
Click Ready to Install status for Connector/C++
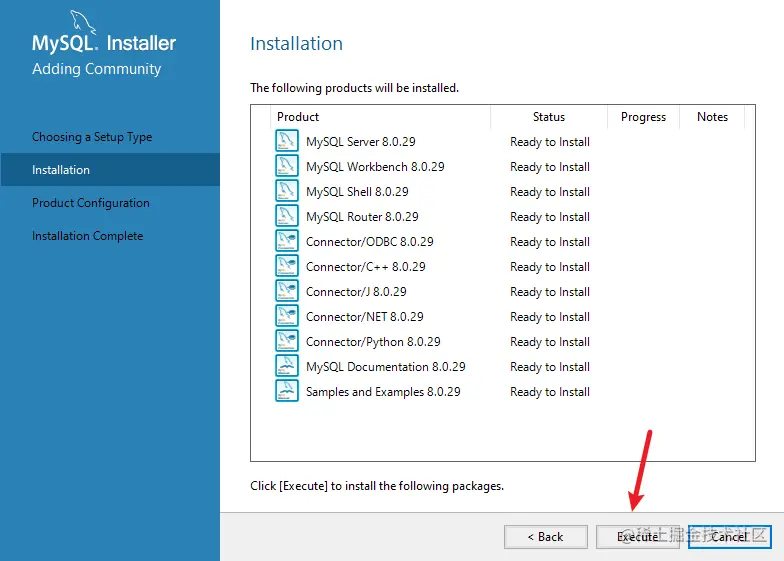coord(550,267)
